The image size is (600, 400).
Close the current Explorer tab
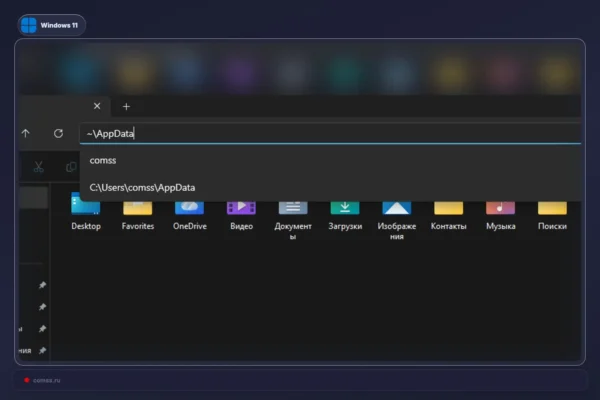[x=97, y=106]
